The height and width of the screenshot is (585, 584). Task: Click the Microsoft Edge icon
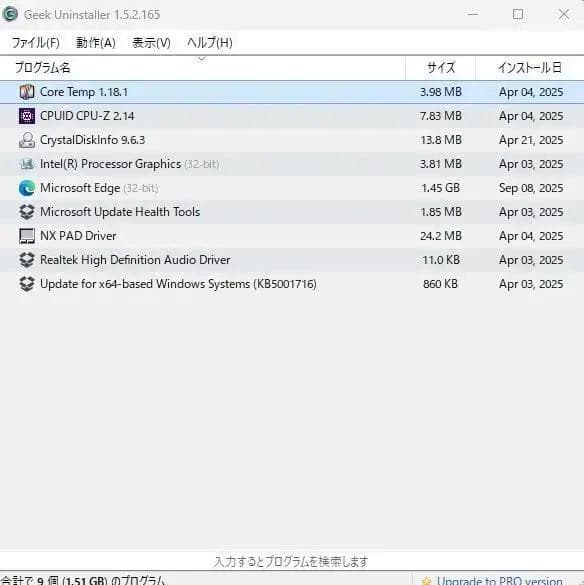[x=27, y=188]
